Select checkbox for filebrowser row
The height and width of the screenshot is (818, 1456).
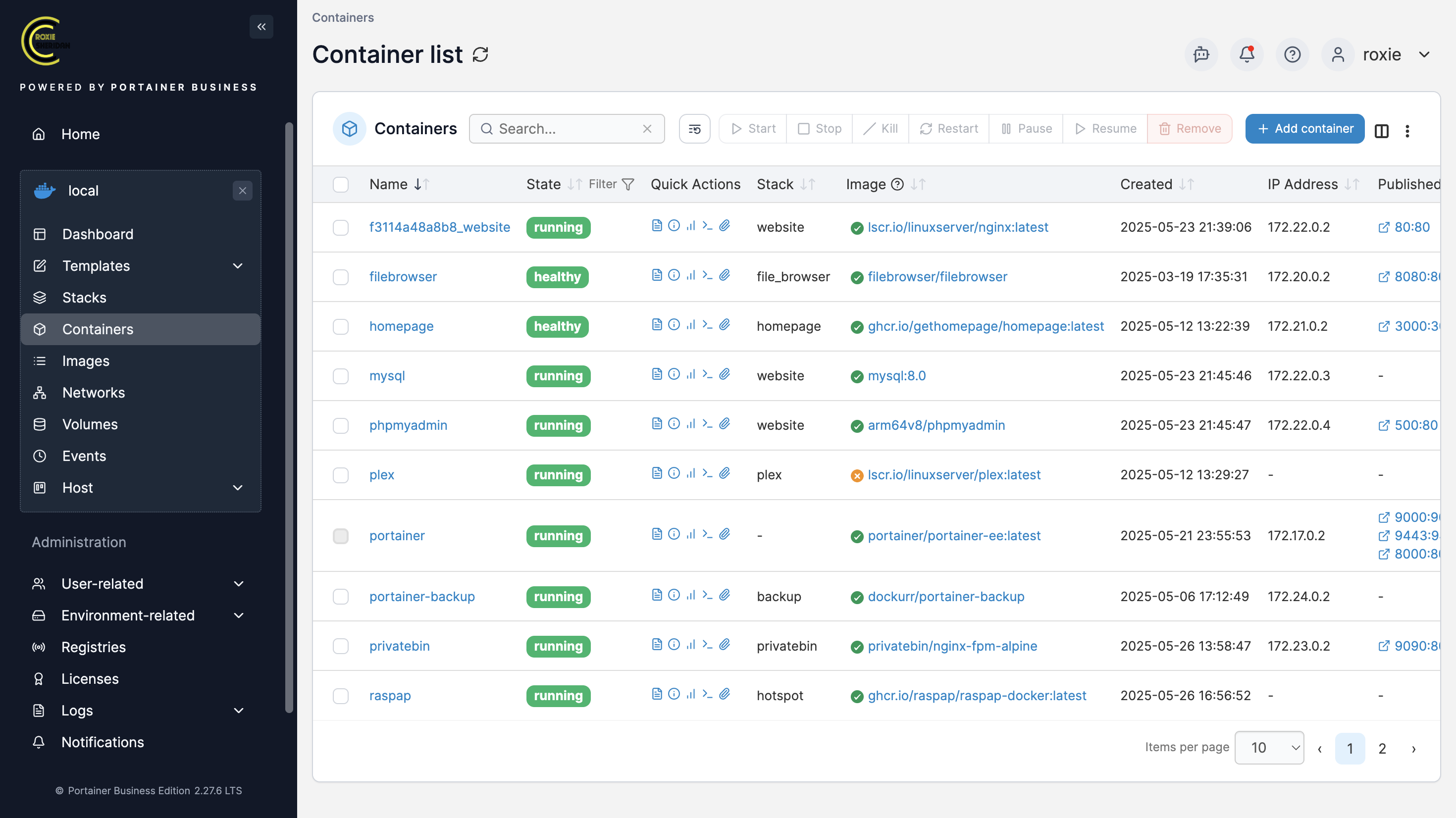[x=341, y=277]
